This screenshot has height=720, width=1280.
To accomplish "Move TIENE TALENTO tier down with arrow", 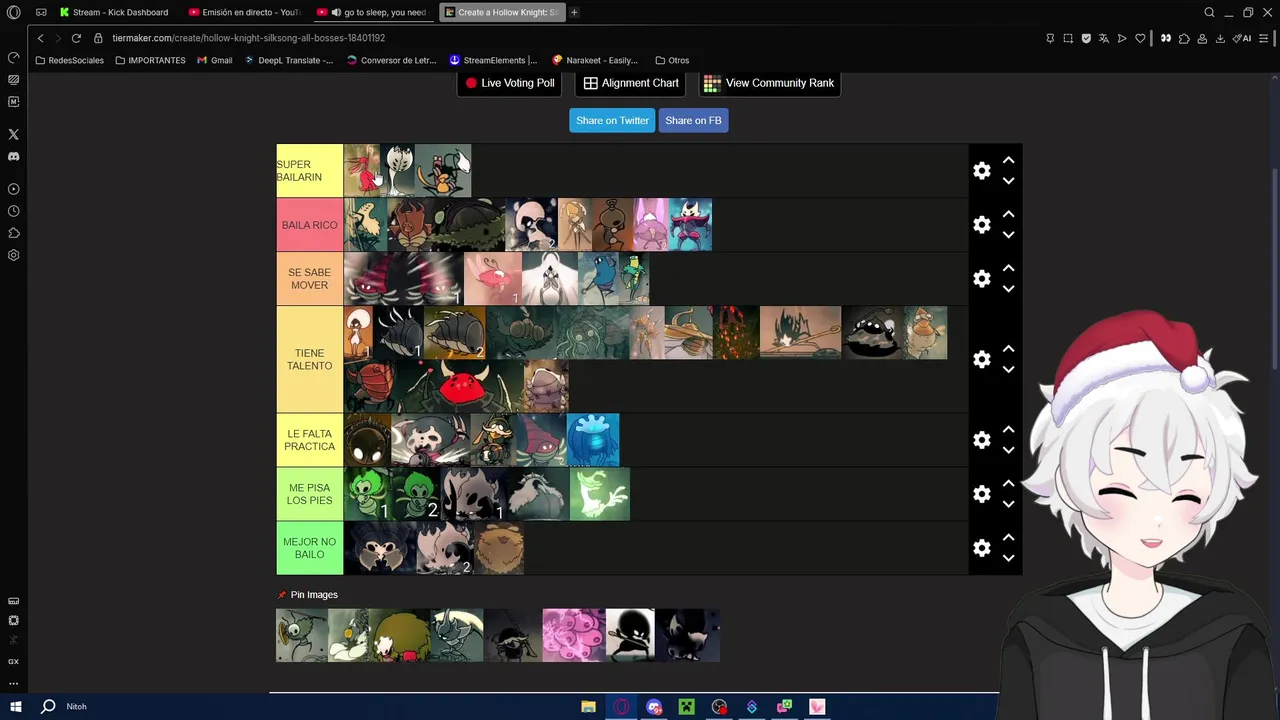I will [x=1008, y=369].
